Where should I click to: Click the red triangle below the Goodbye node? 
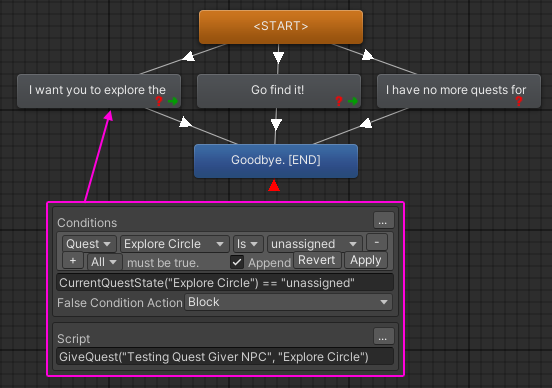point(274,185)
